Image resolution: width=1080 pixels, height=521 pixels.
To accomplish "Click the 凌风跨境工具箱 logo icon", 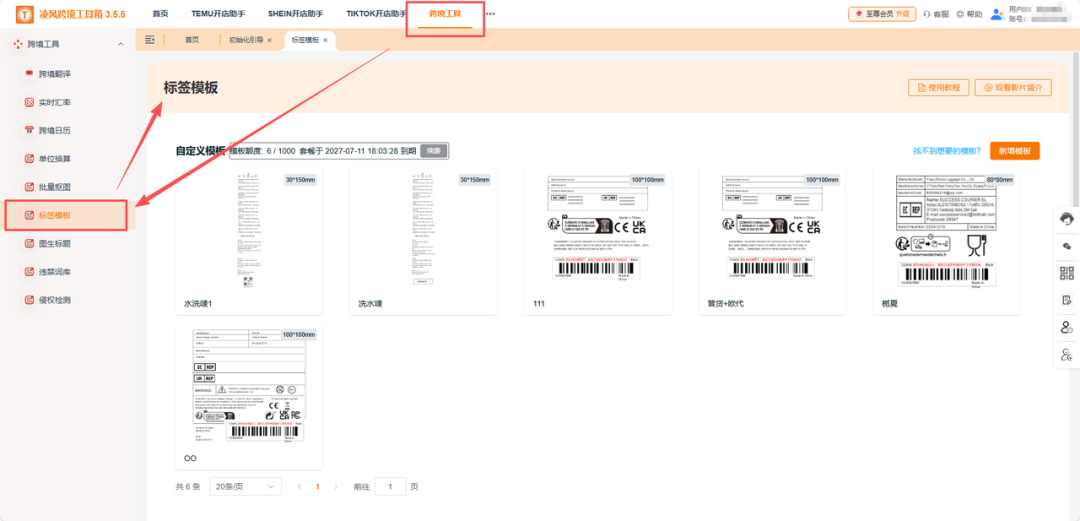I will [x=25, y=14].
